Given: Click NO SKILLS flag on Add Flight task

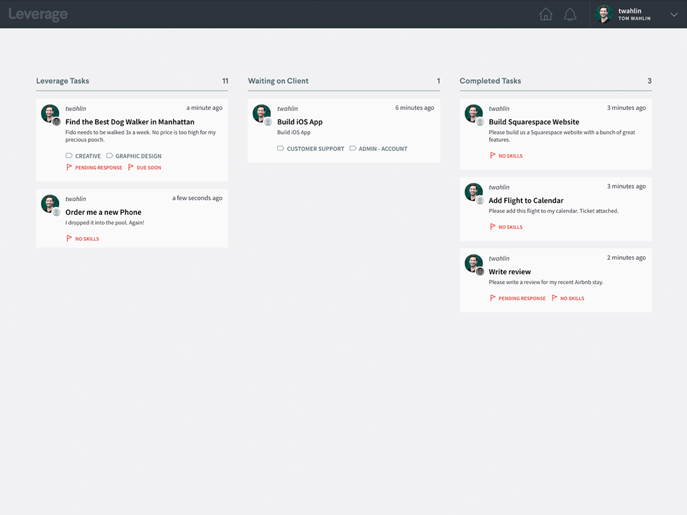Looking at the screenshot, I should (x=506, y=227).
